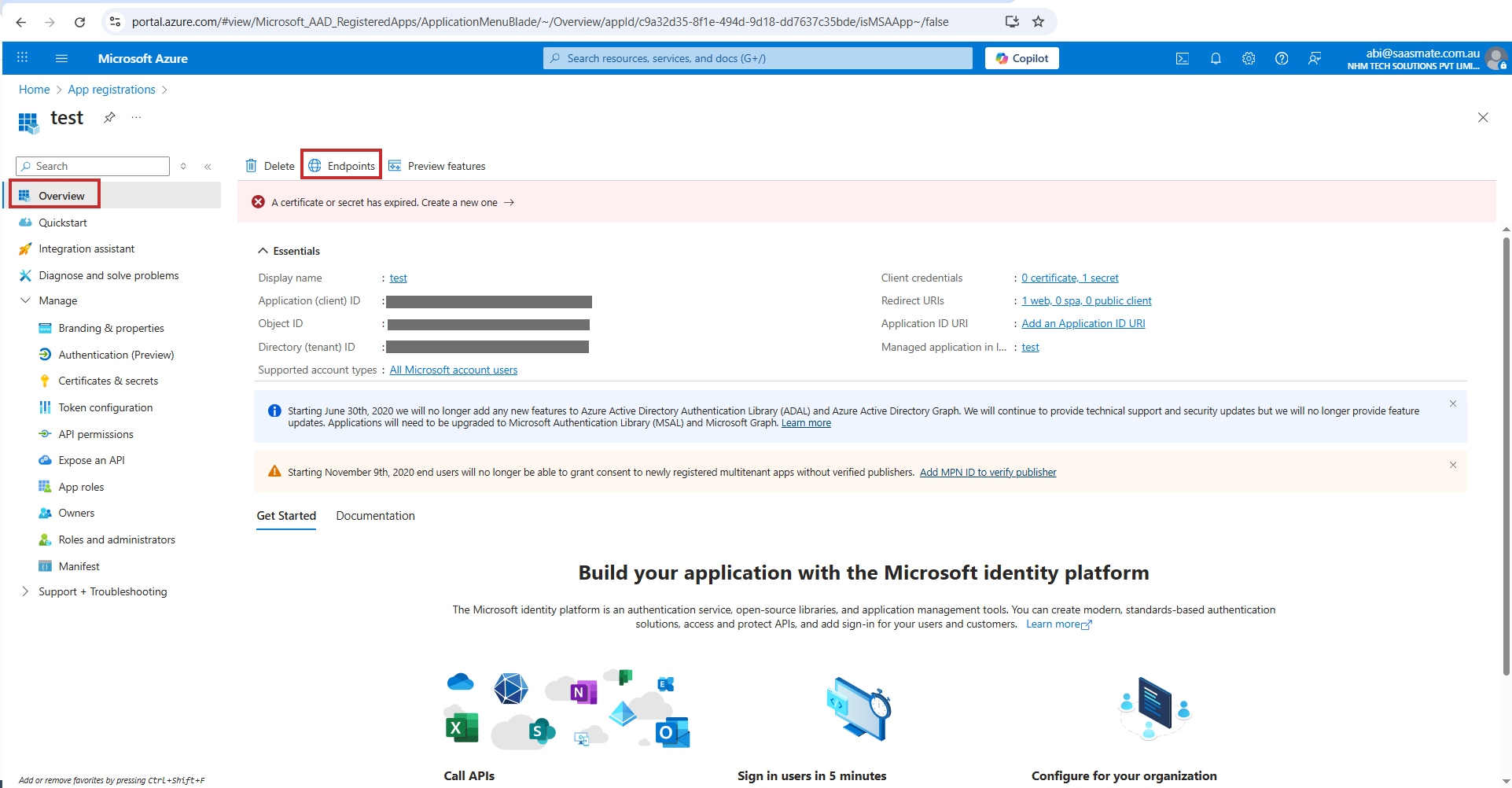
Task: Open the portal settings gear icon
Action: click(1249, 58)
